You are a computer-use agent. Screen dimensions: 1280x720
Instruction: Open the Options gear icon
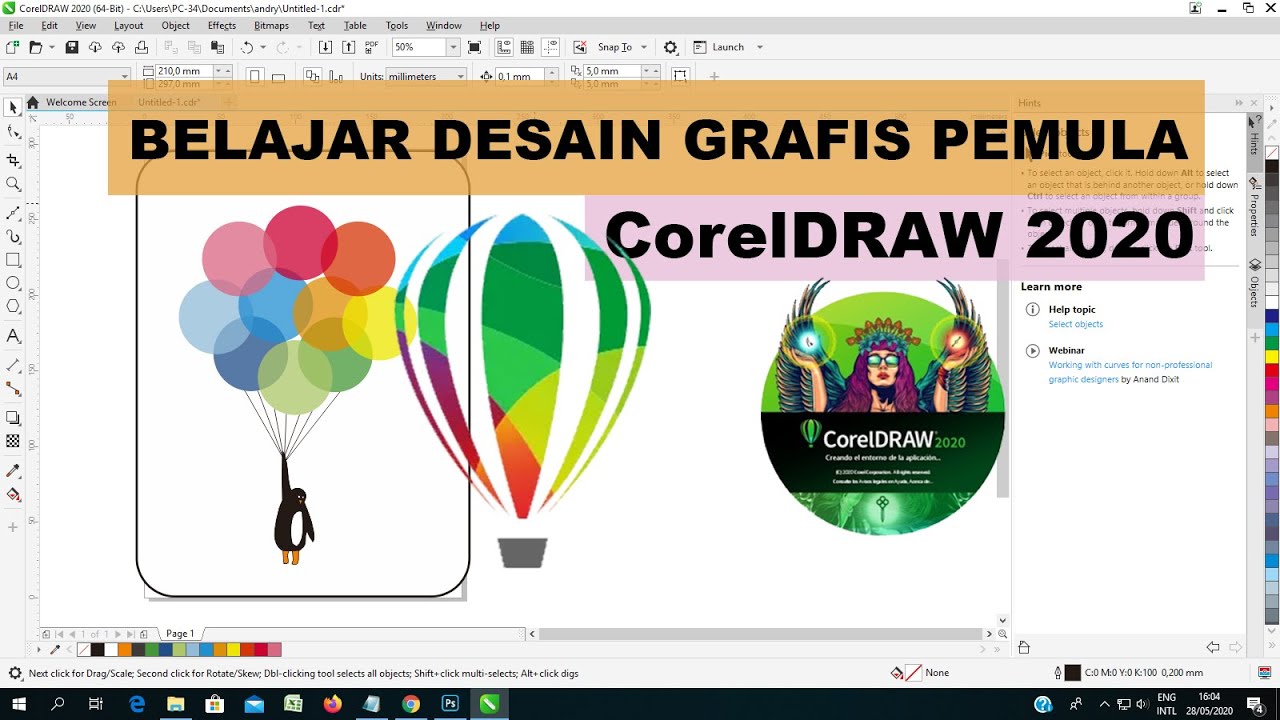click(x=671, y=47)
